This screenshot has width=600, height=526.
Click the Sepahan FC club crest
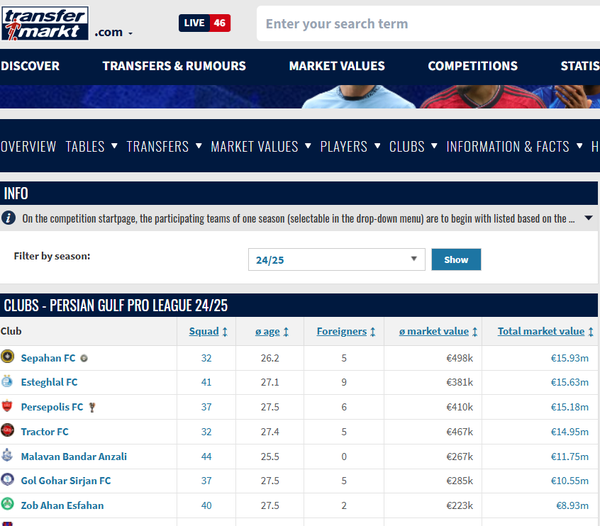[x=8, y=357]
